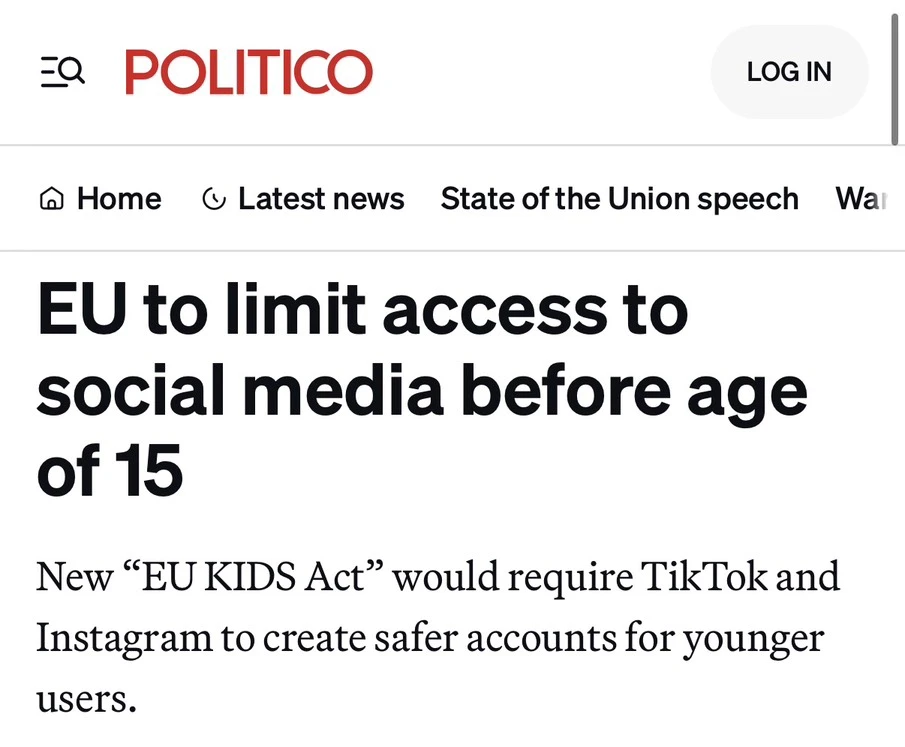Select State of the Union speech tab
Viewport: 905px width, 747px height.
[x=619, y=199]
